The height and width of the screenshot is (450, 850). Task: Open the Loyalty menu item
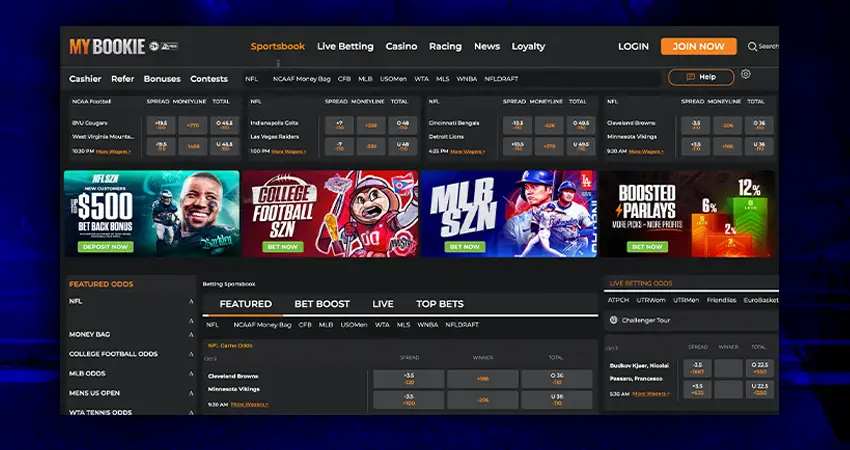point(528,47)
